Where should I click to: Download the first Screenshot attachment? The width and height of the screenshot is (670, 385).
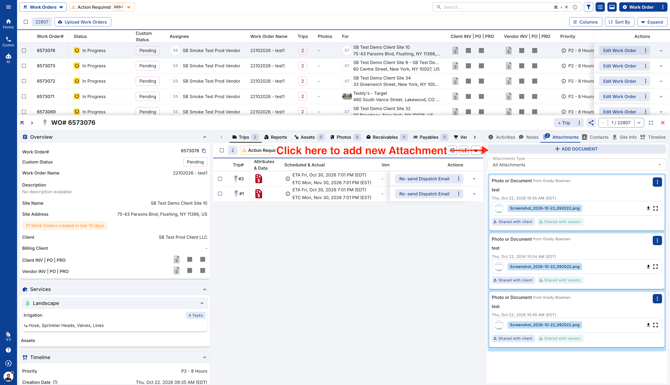[648, 208]
